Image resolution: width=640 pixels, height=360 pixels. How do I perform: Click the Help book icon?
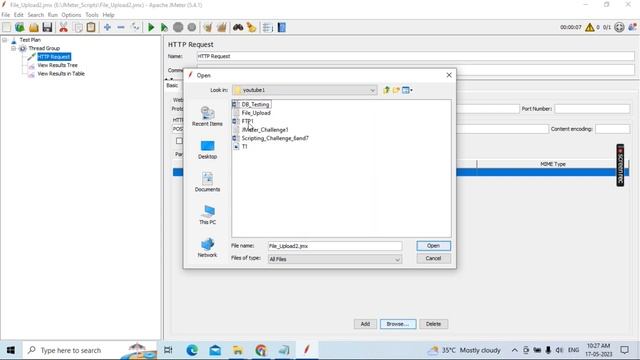tap(282, 27)
